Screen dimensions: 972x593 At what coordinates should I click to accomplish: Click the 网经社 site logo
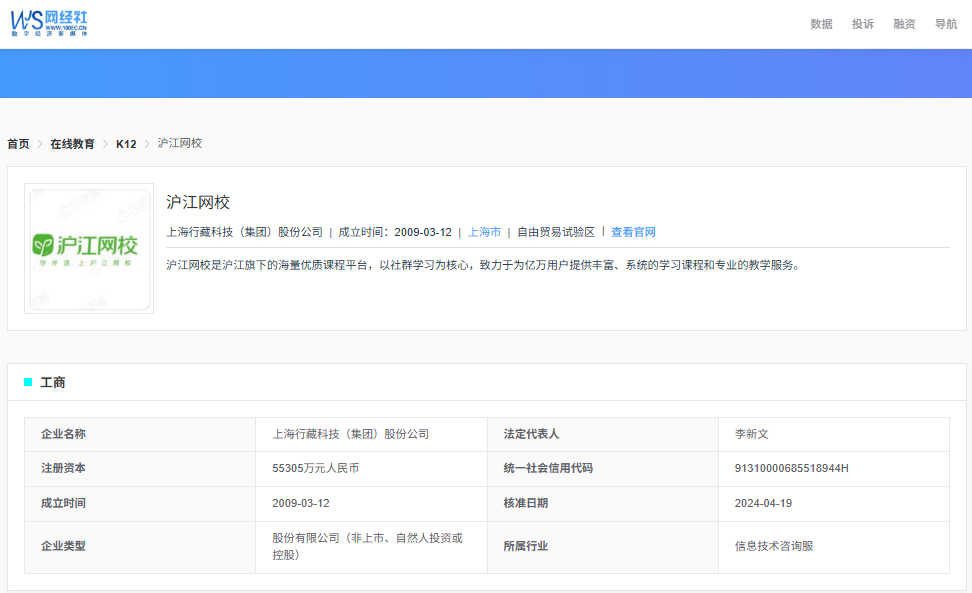tap(50, 22)
